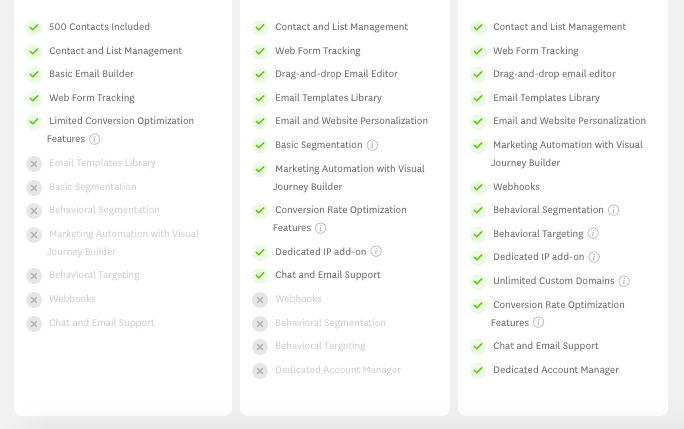Open info tooltip for middle plan Dedicated IP add-on
This screenshot has width=684, height=429.
click(376, 251)
